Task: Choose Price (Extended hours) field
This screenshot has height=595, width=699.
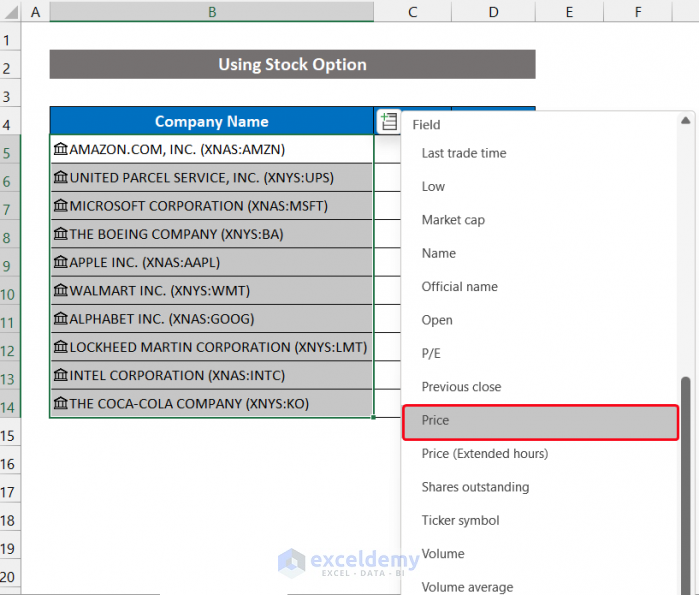Action: click(539, 454)
